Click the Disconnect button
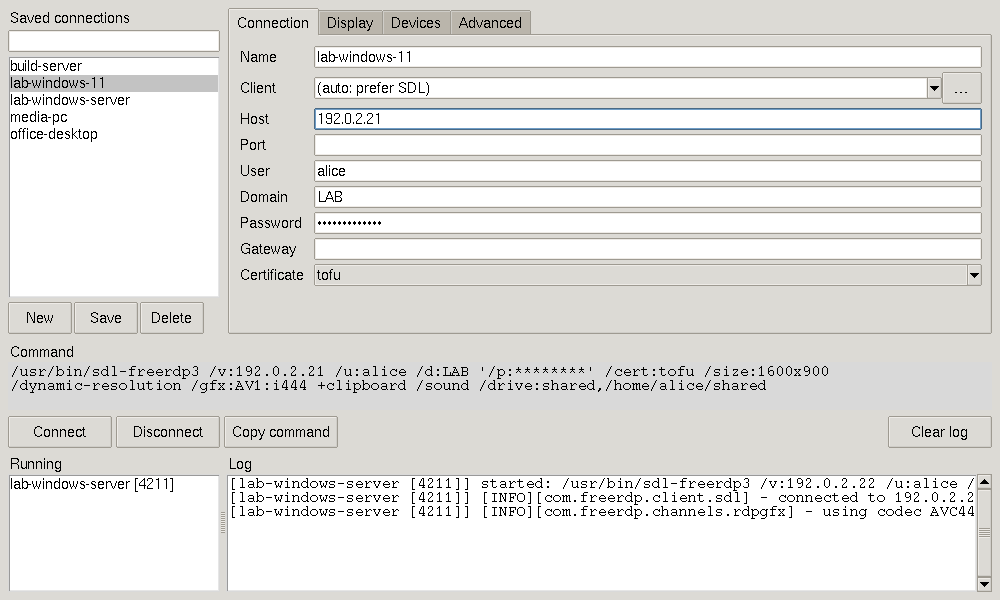Screen dimensions: 1000x600 click(x=168, y=432)
